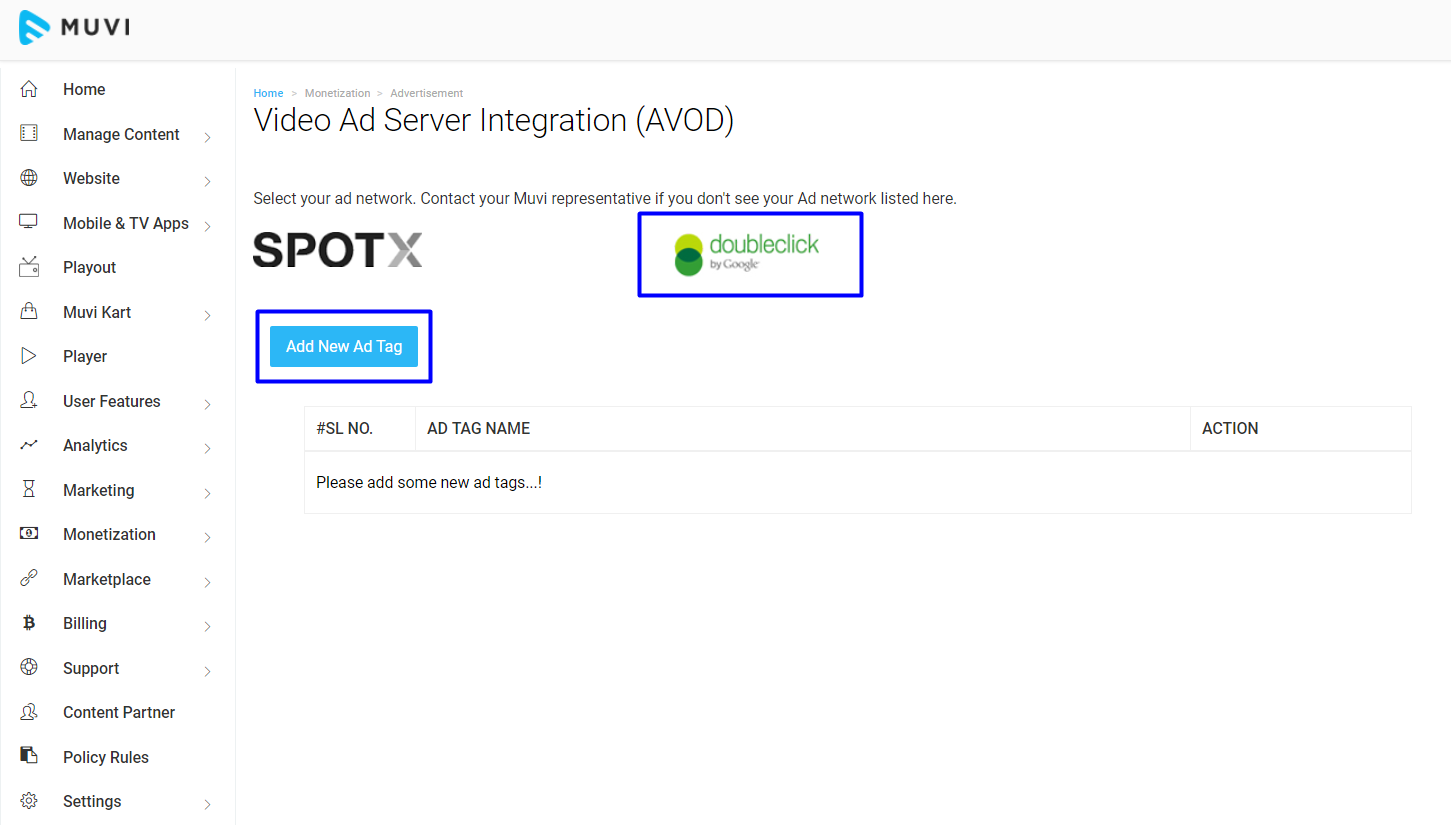The height and width of the screenshot is (825, 1451).
Task: Select the SpotX ad network logo
Action: click(338, 250)
